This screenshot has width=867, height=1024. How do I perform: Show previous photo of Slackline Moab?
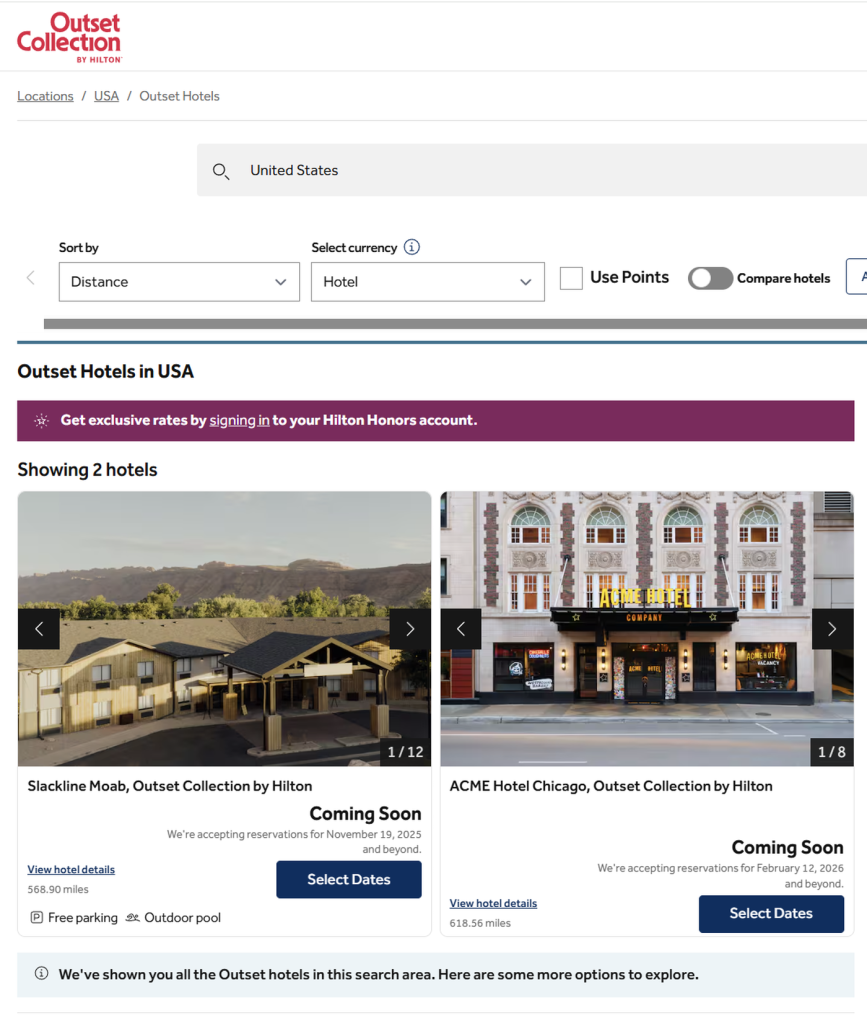click(39, 629)
